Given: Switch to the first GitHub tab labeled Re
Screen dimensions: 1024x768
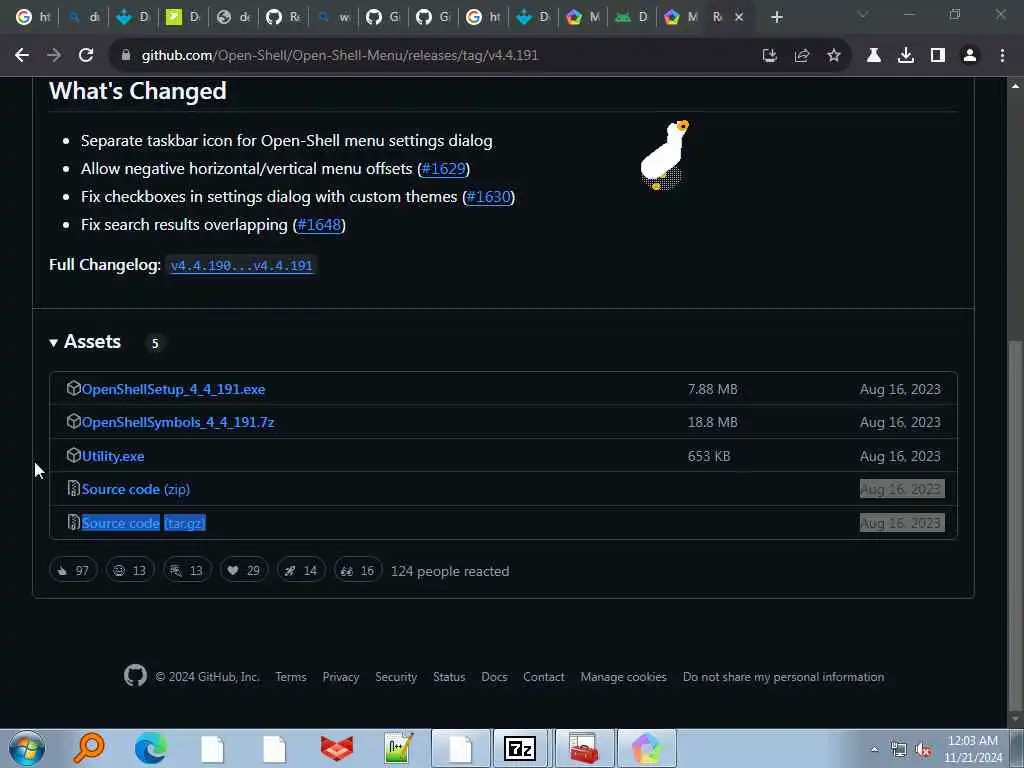Looking at the screenshot, I should point(283,17).
